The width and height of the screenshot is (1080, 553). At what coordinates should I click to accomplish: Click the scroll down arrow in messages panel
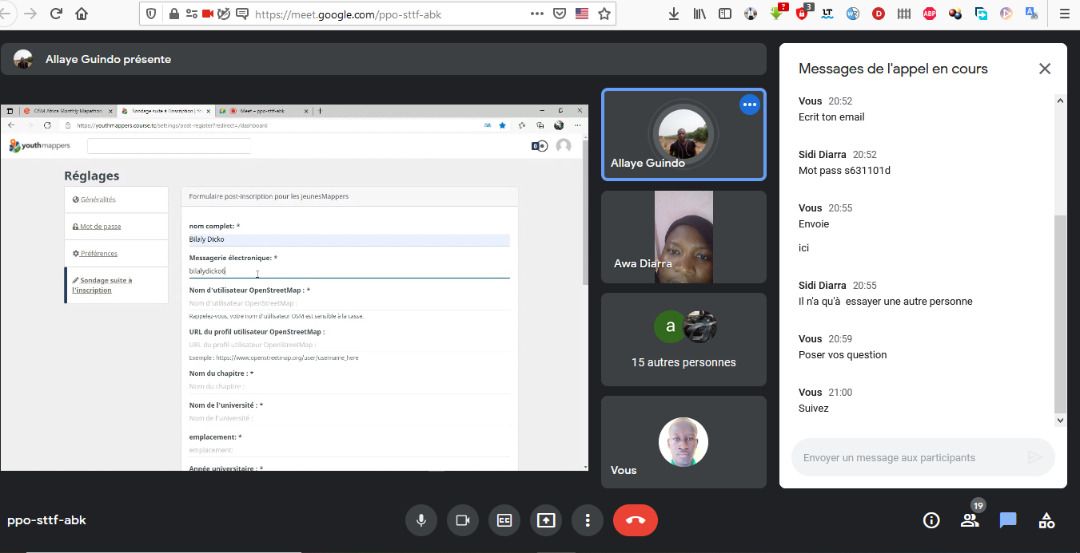pyautogui.click(x=1060, y=420)
